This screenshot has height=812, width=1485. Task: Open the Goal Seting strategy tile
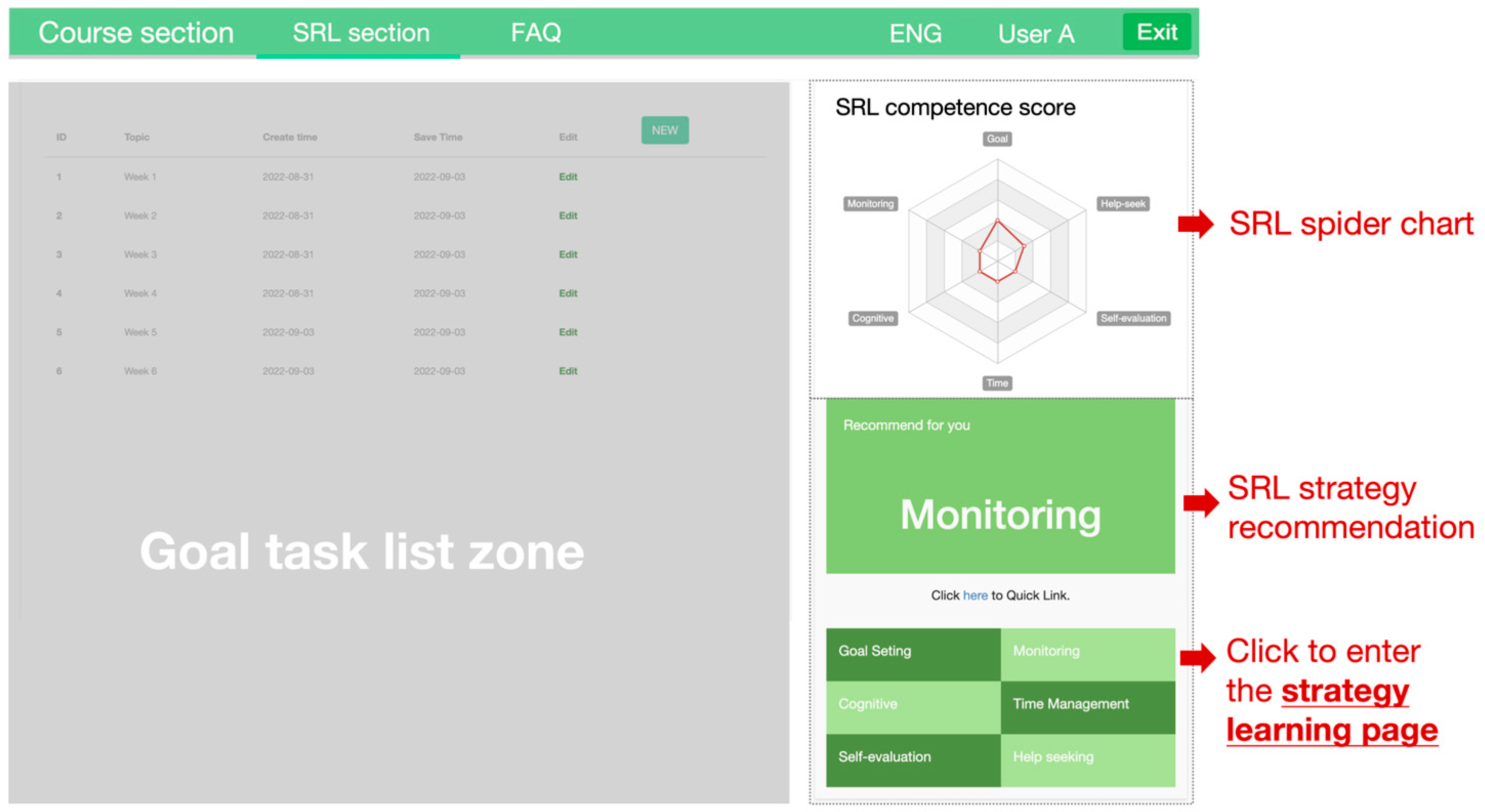tap(913, 654)
